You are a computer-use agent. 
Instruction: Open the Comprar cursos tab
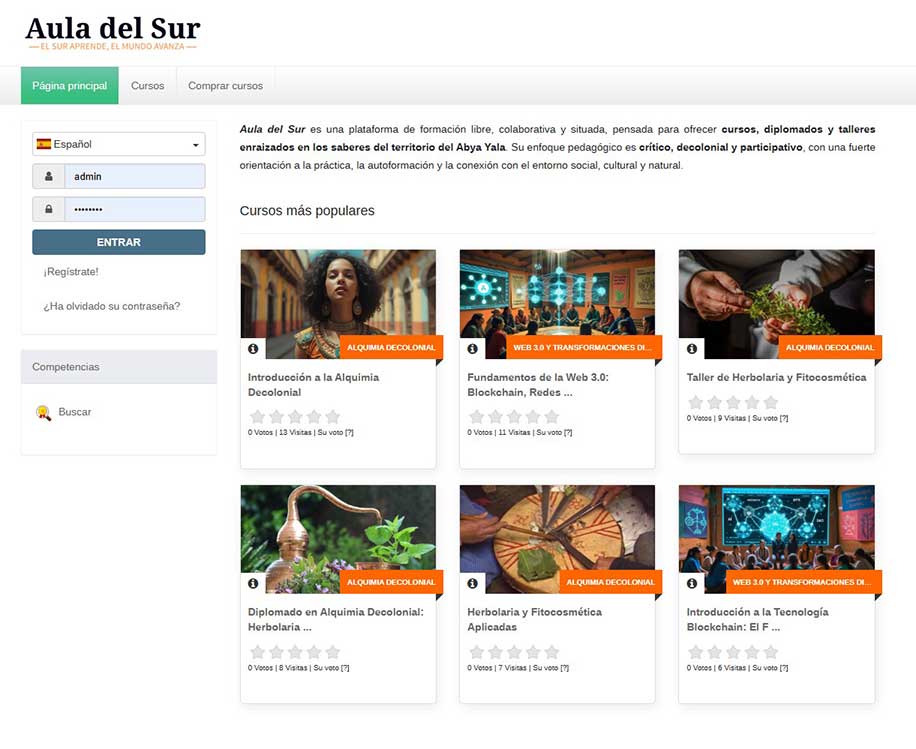click(x=225, y=85)
